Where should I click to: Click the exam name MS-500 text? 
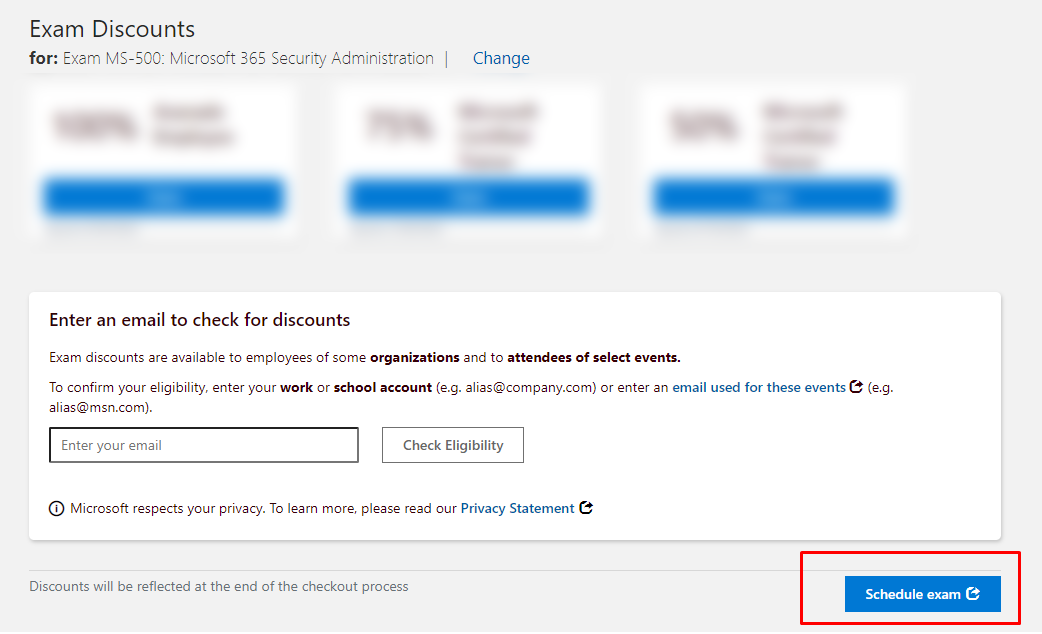tap(248, 58)
